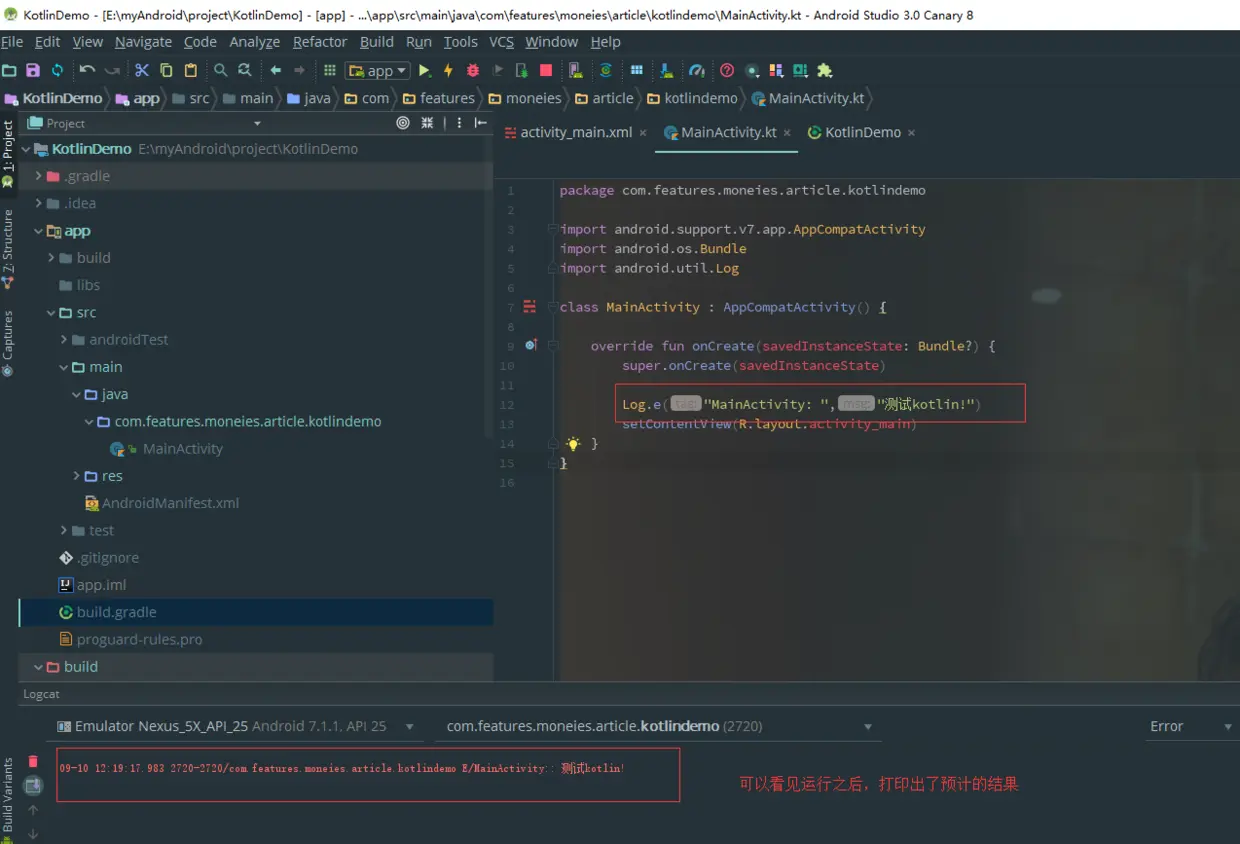Viewport: 1240px width, 844px height.
Task: Click the Undo toolbar icon
Action: pos(87,70)
